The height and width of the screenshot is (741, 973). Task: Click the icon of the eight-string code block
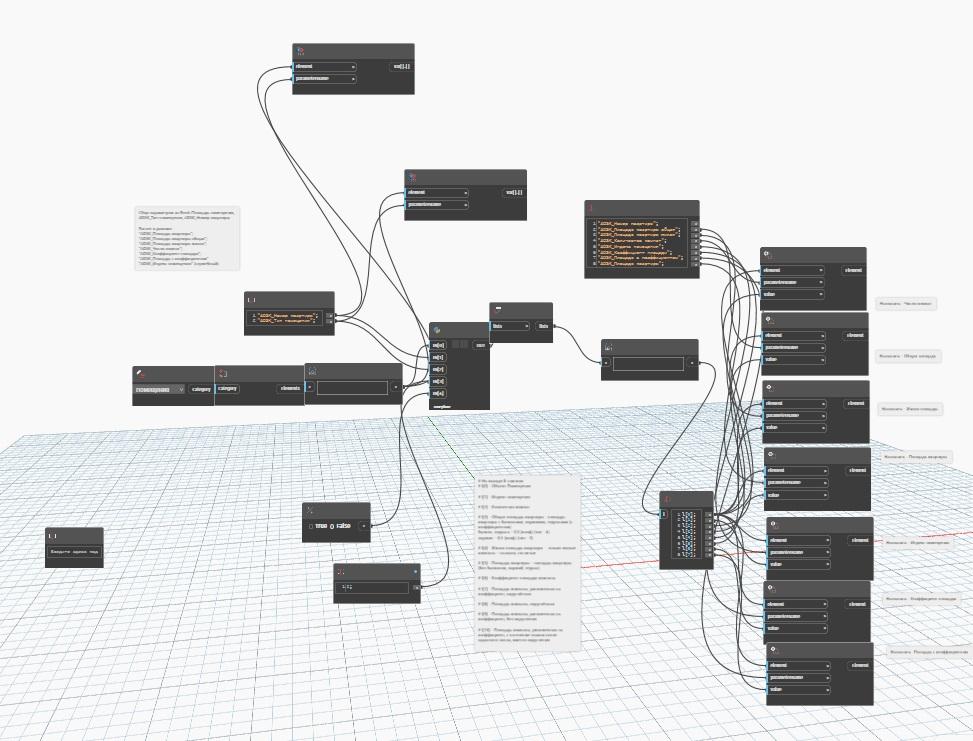point(590,207)
